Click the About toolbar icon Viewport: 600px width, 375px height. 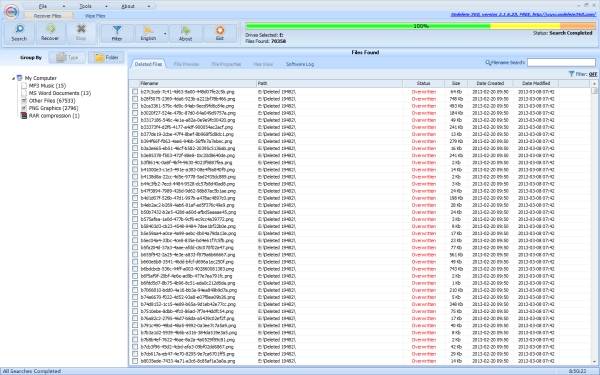pos(186,30)
